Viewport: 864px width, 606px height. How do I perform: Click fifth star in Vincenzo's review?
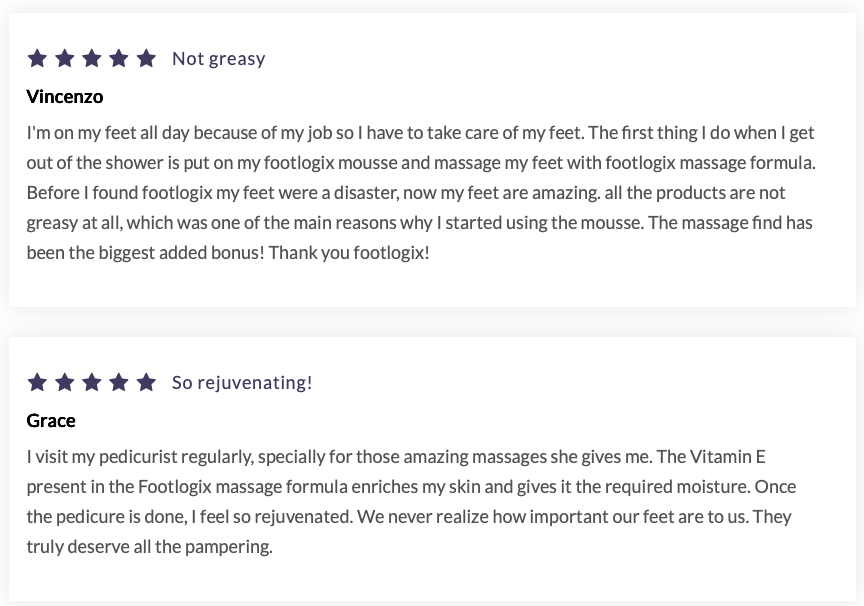pos(146,58)
